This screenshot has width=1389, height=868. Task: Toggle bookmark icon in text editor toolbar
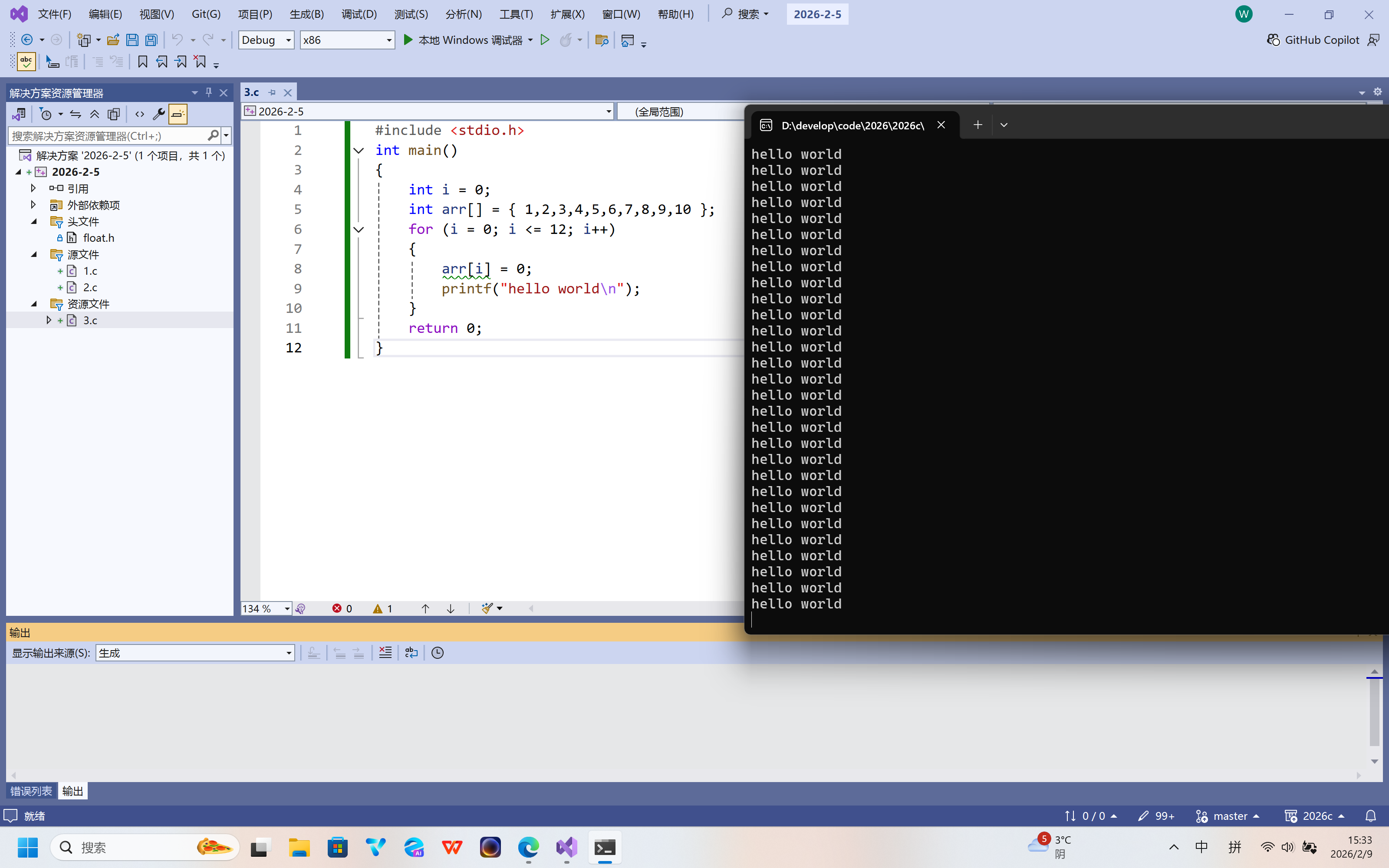(x=143, y=62)
